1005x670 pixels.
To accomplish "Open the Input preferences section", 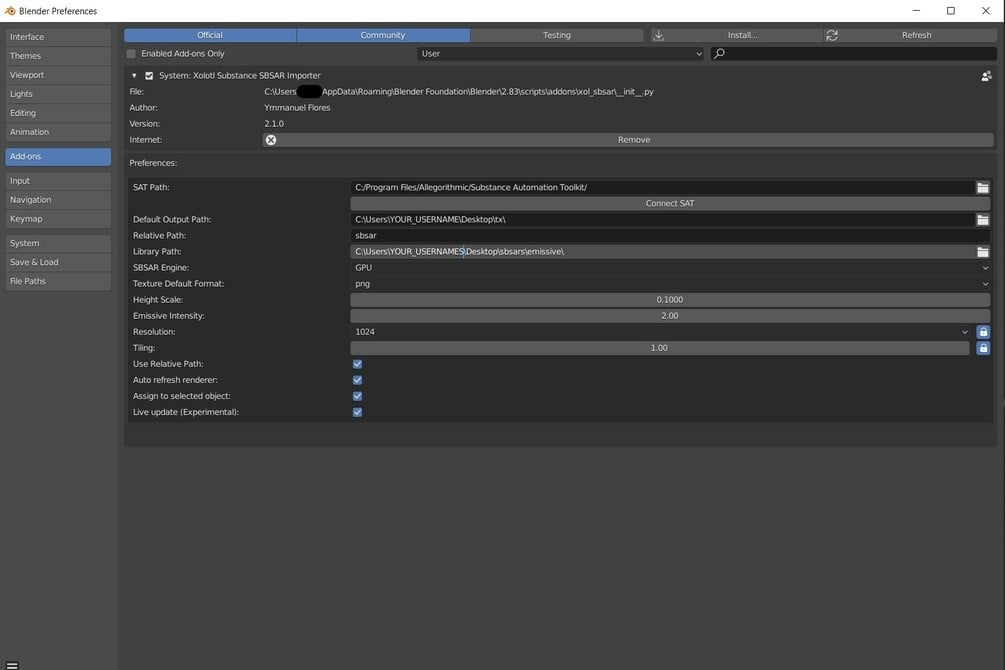I will coord(58,181).
